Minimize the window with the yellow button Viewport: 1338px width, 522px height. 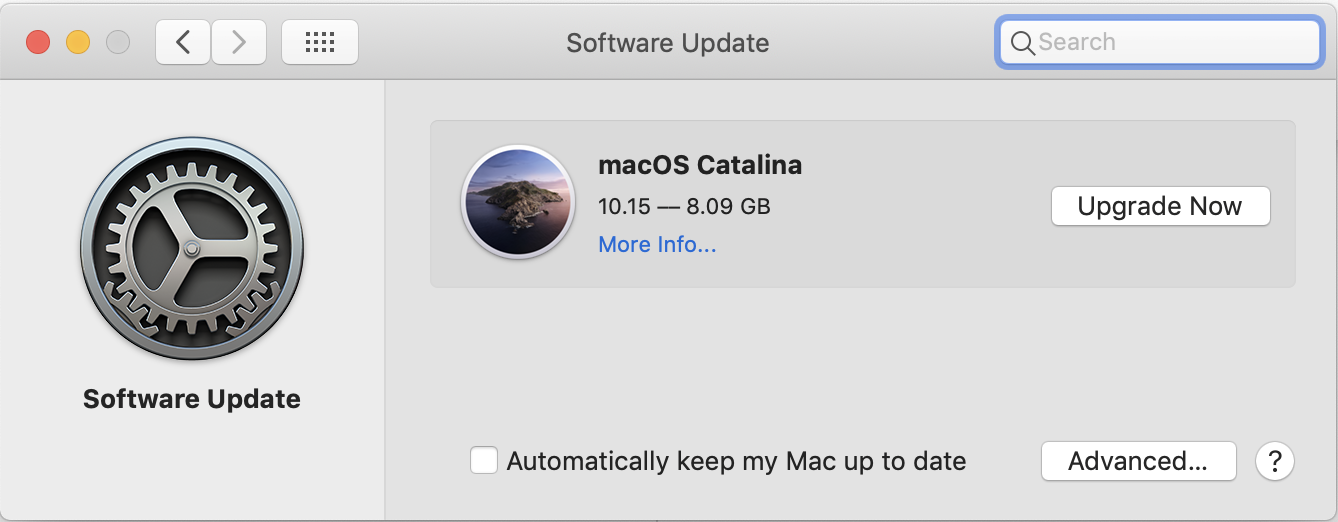tap(78, 42)
